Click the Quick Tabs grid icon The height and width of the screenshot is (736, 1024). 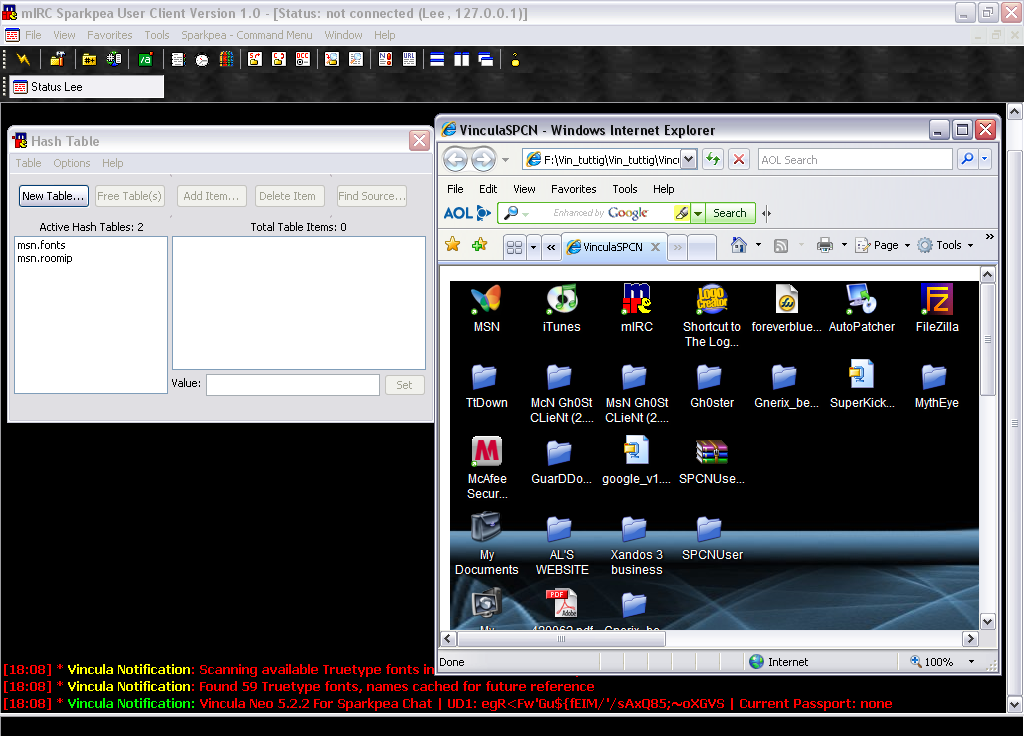click(x=515, y=247)
